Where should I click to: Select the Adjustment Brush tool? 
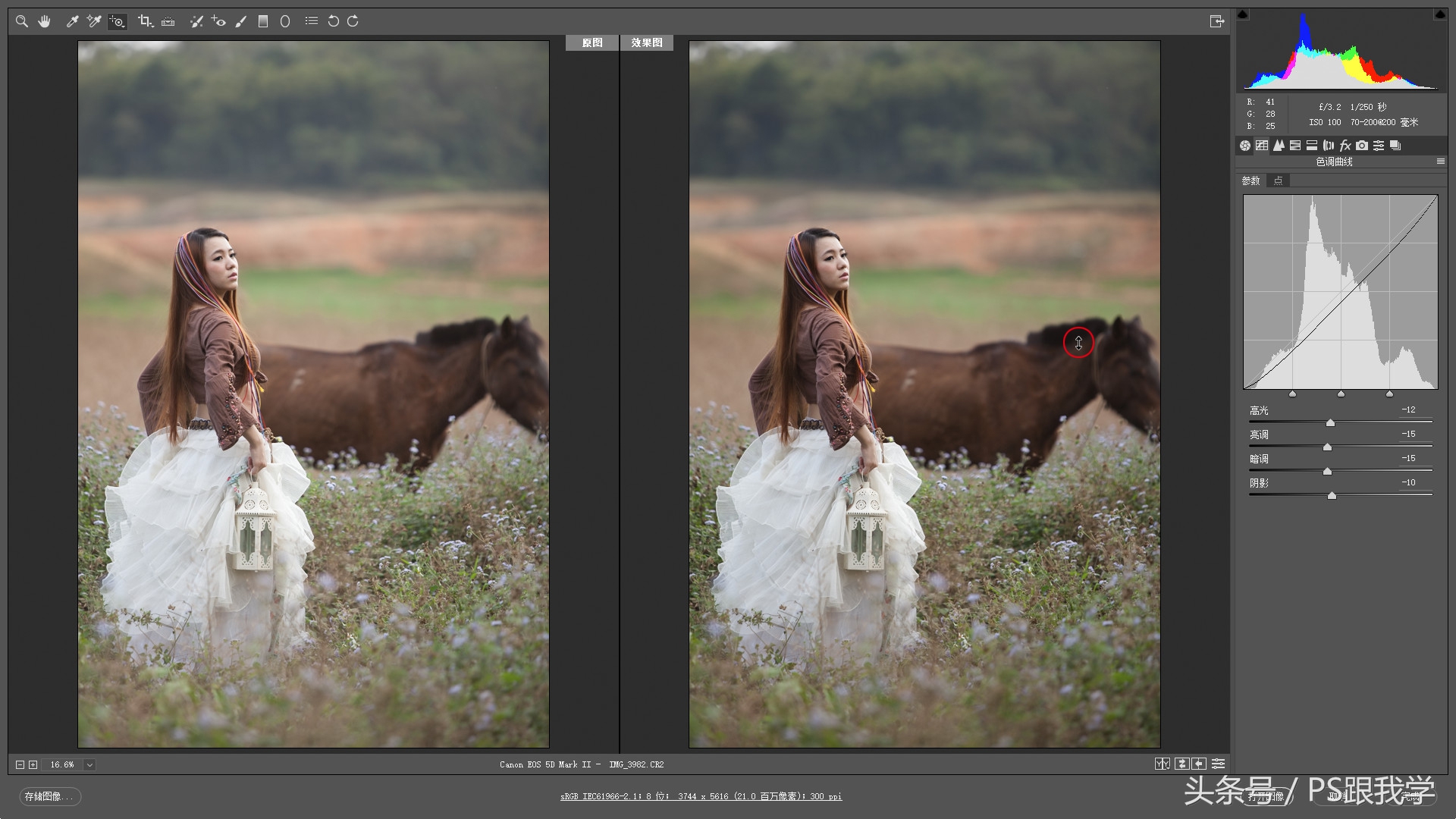coord(241,21)
